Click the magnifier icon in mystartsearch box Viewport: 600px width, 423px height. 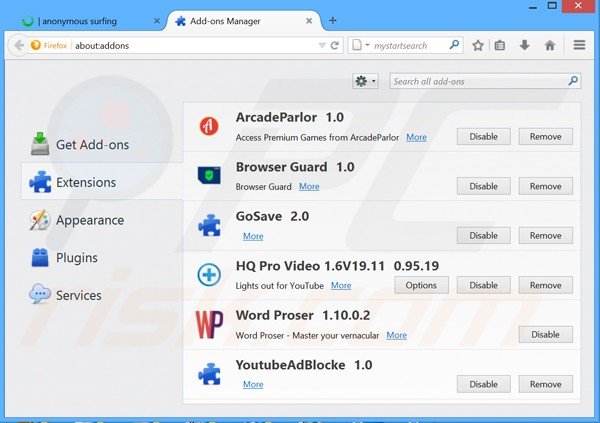click(454, 45)
